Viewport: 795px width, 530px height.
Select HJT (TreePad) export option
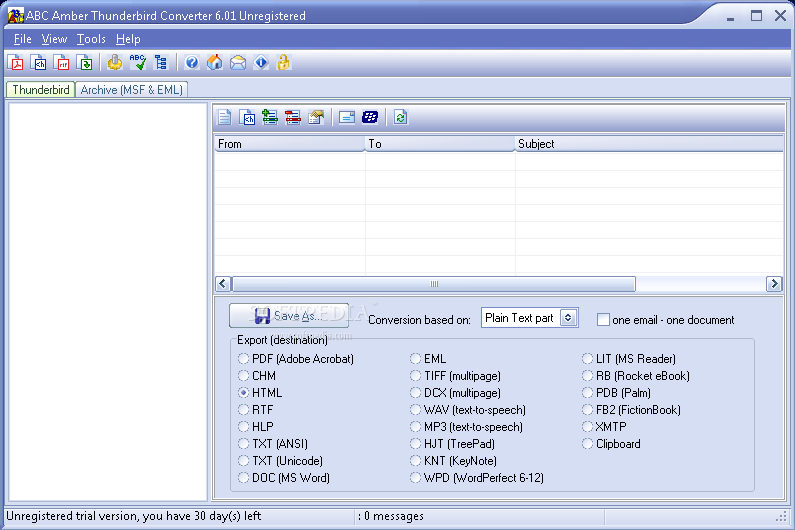452,444
